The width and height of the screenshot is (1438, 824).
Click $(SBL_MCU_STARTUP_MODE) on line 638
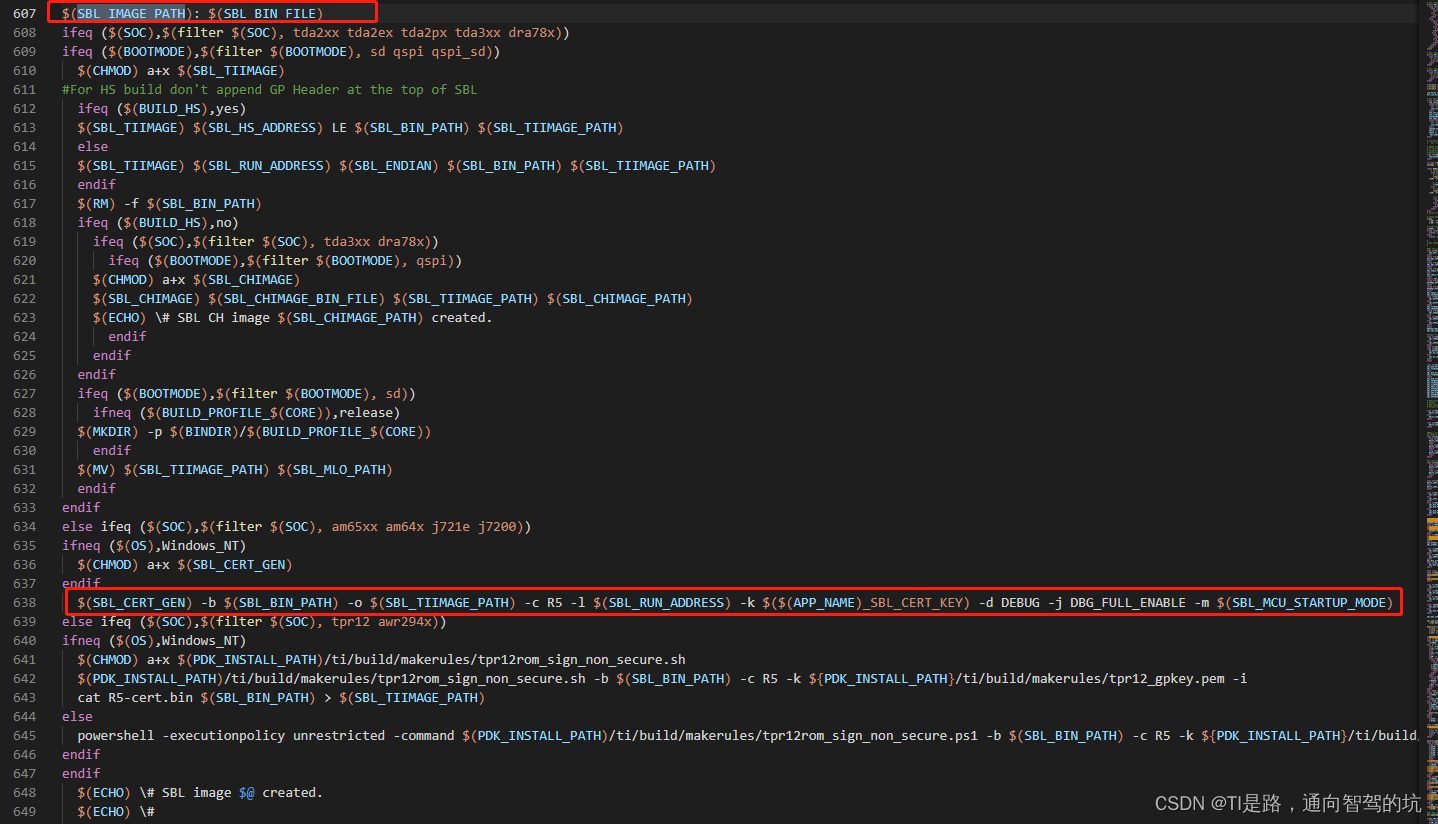click(x=1305, y=602)
